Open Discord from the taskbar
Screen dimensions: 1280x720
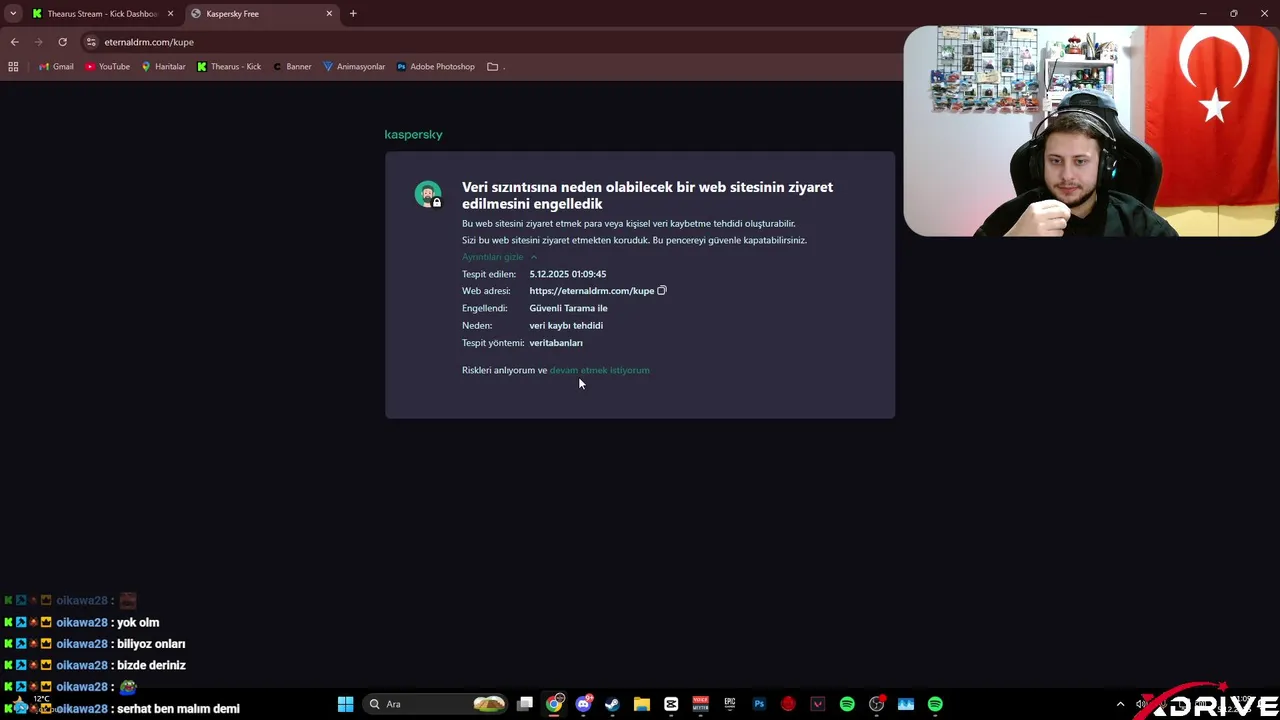pos(583,704)
